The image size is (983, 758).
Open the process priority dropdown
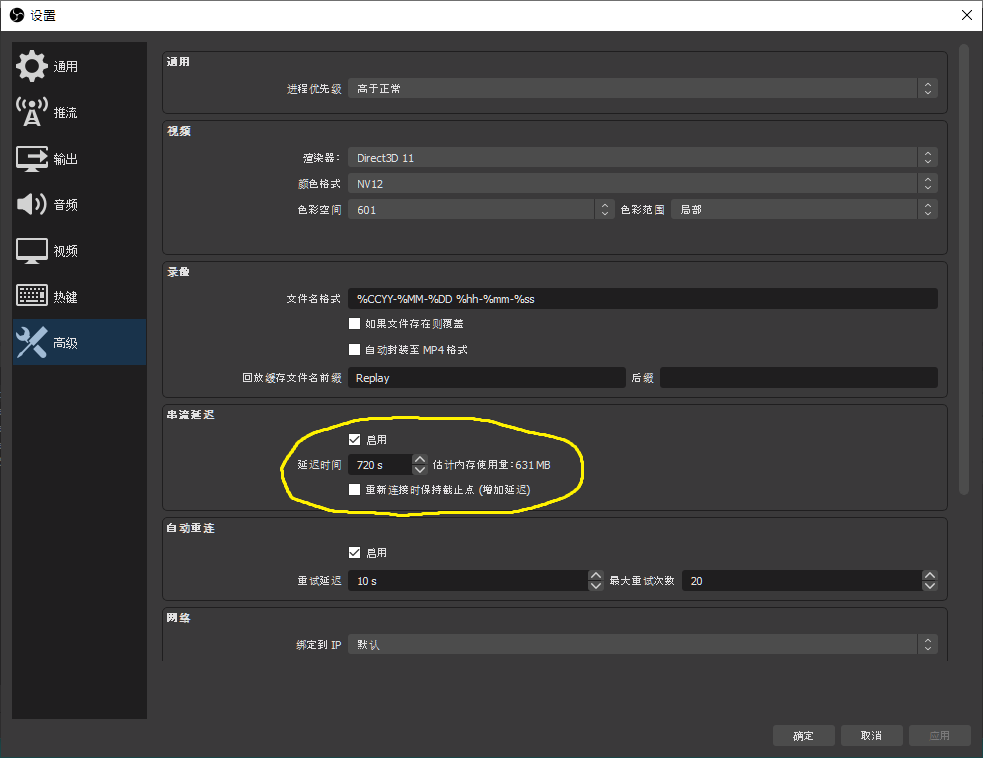(x=642, y=89)
